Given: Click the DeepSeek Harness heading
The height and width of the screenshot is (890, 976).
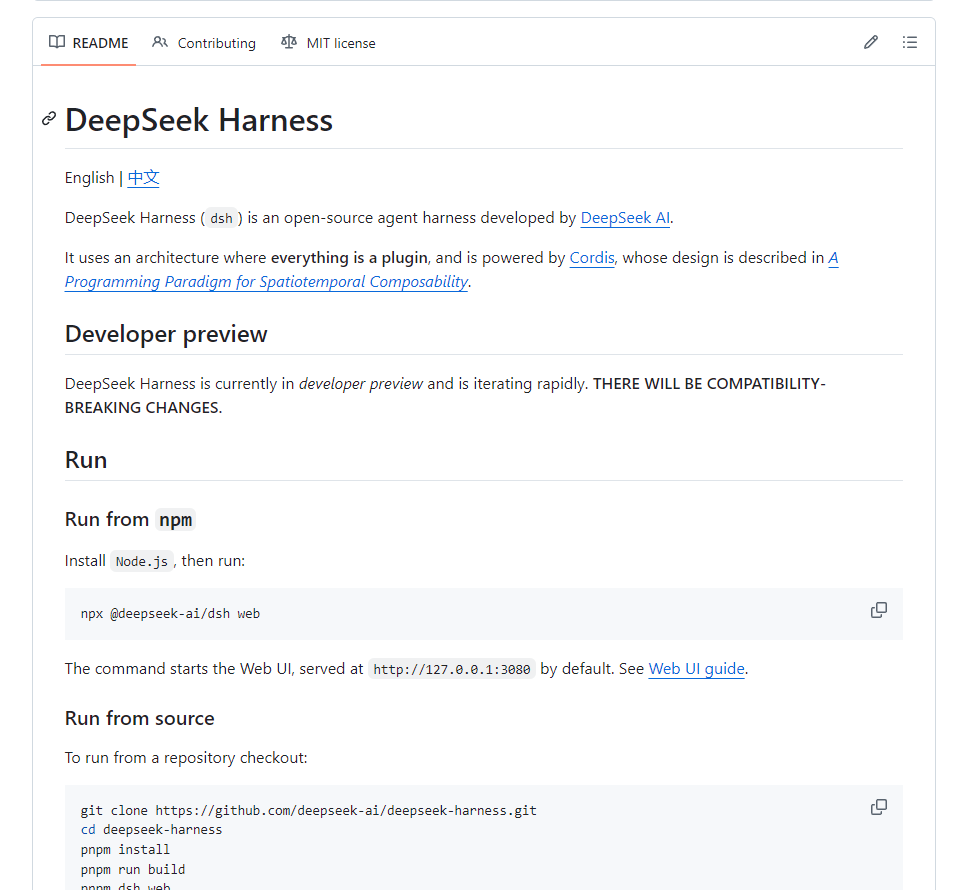Looking at the screenshot, I should 199,120.
